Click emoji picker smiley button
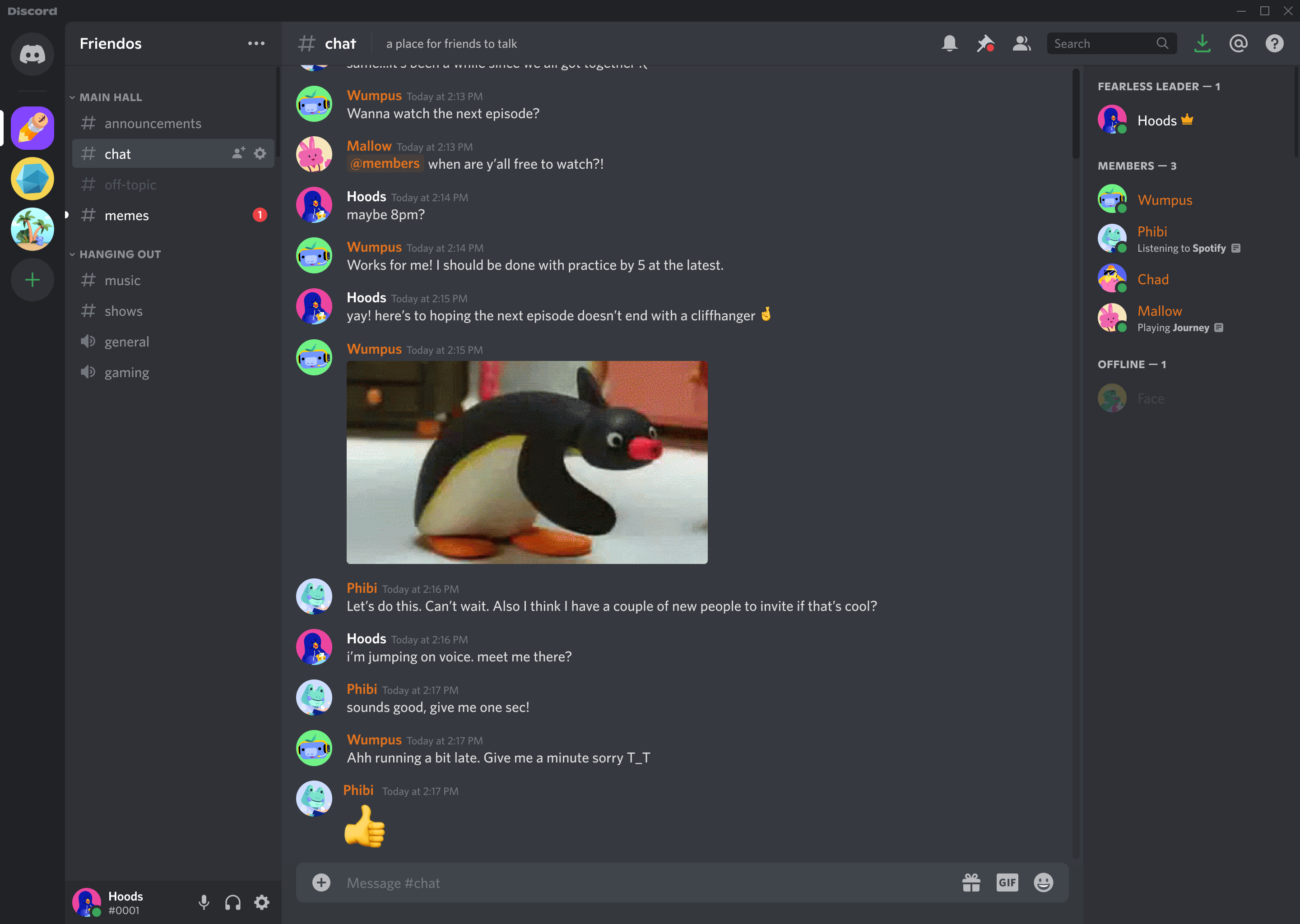 [1044, 882]
